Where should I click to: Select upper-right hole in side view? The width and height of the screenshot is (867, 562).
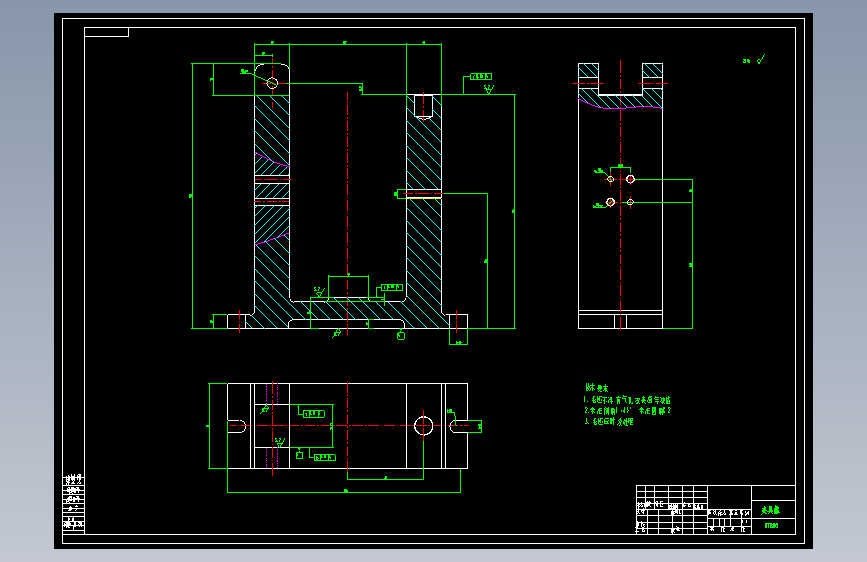pos(630,179)
